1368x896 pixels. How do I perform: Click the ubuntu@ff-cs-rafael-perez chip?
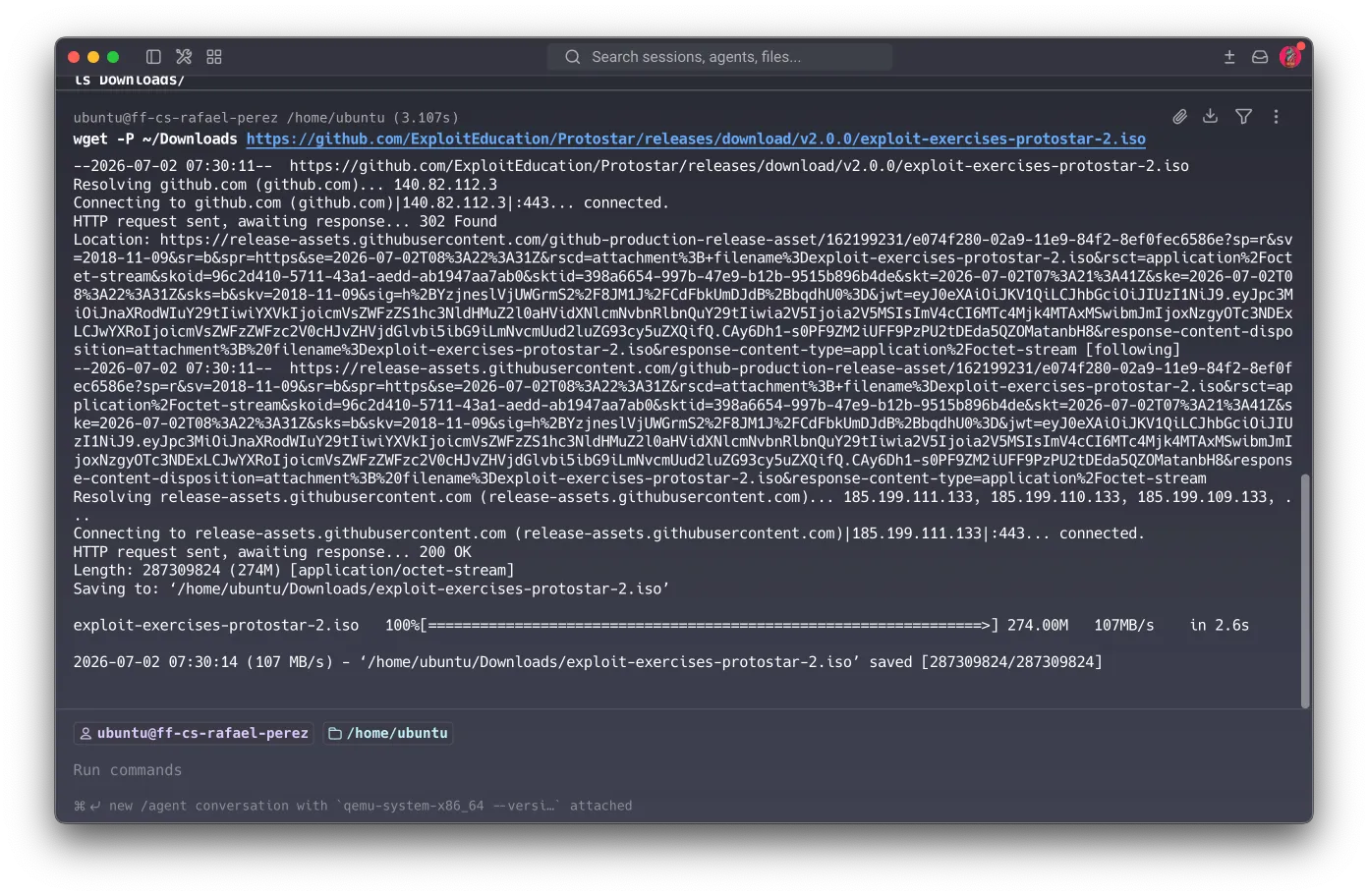pyautogui.click(x=195, y=733)
